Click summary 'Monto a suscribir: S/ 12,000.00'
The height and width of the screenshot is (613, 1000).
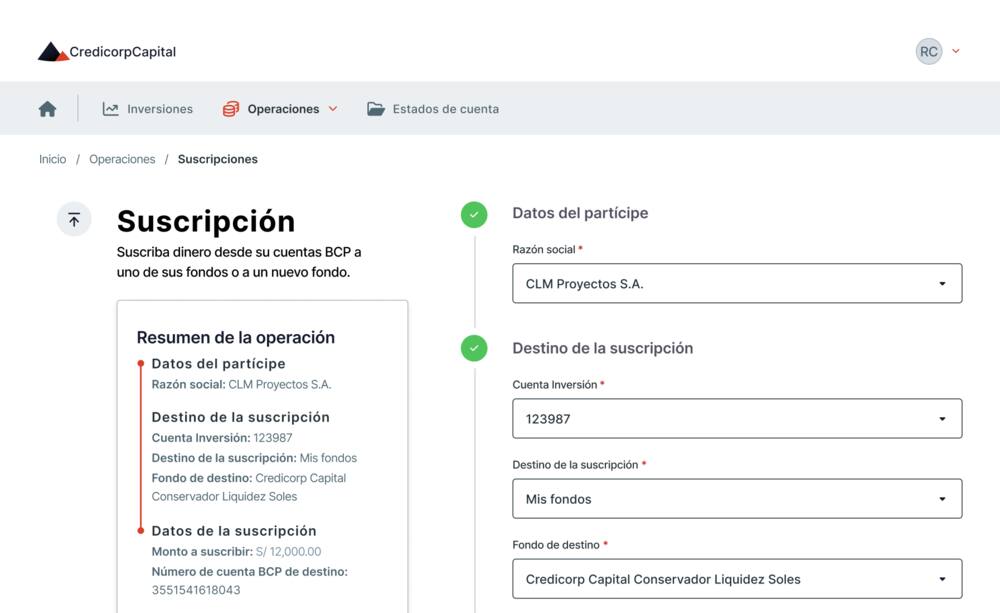236,552
